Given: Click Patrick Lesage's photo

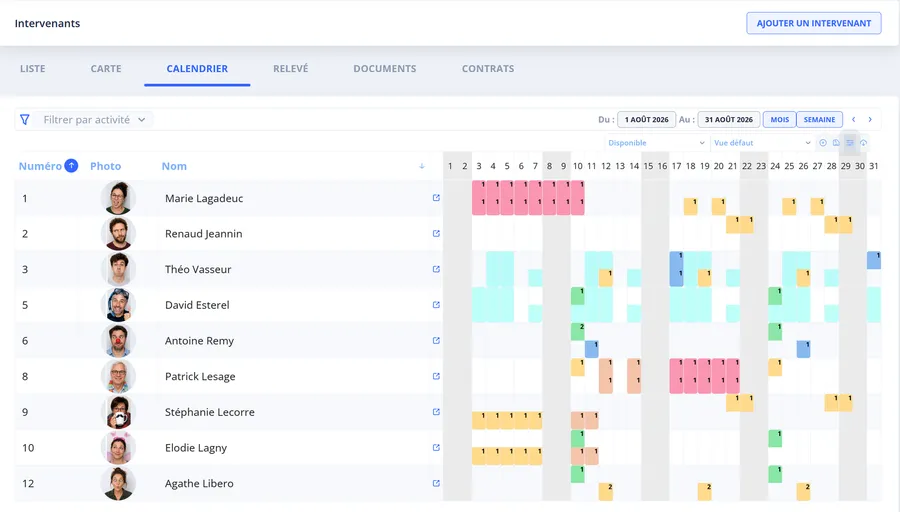Looking at the screenshot, I should (x=118, y=377).
